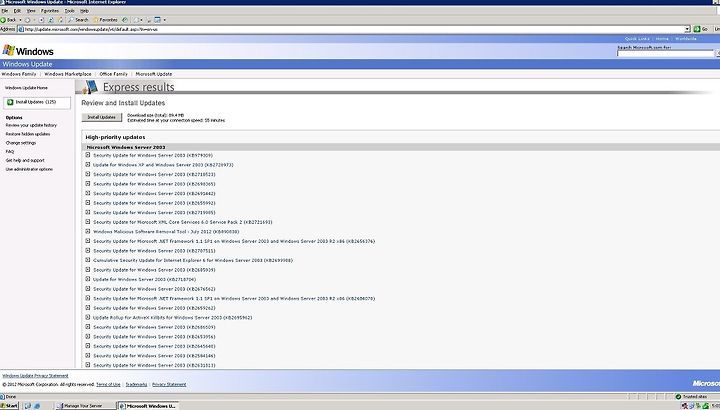The height and width of the screenshot is (410, 720).
Task: Open the Edit menu
Action: pos(17,11)
